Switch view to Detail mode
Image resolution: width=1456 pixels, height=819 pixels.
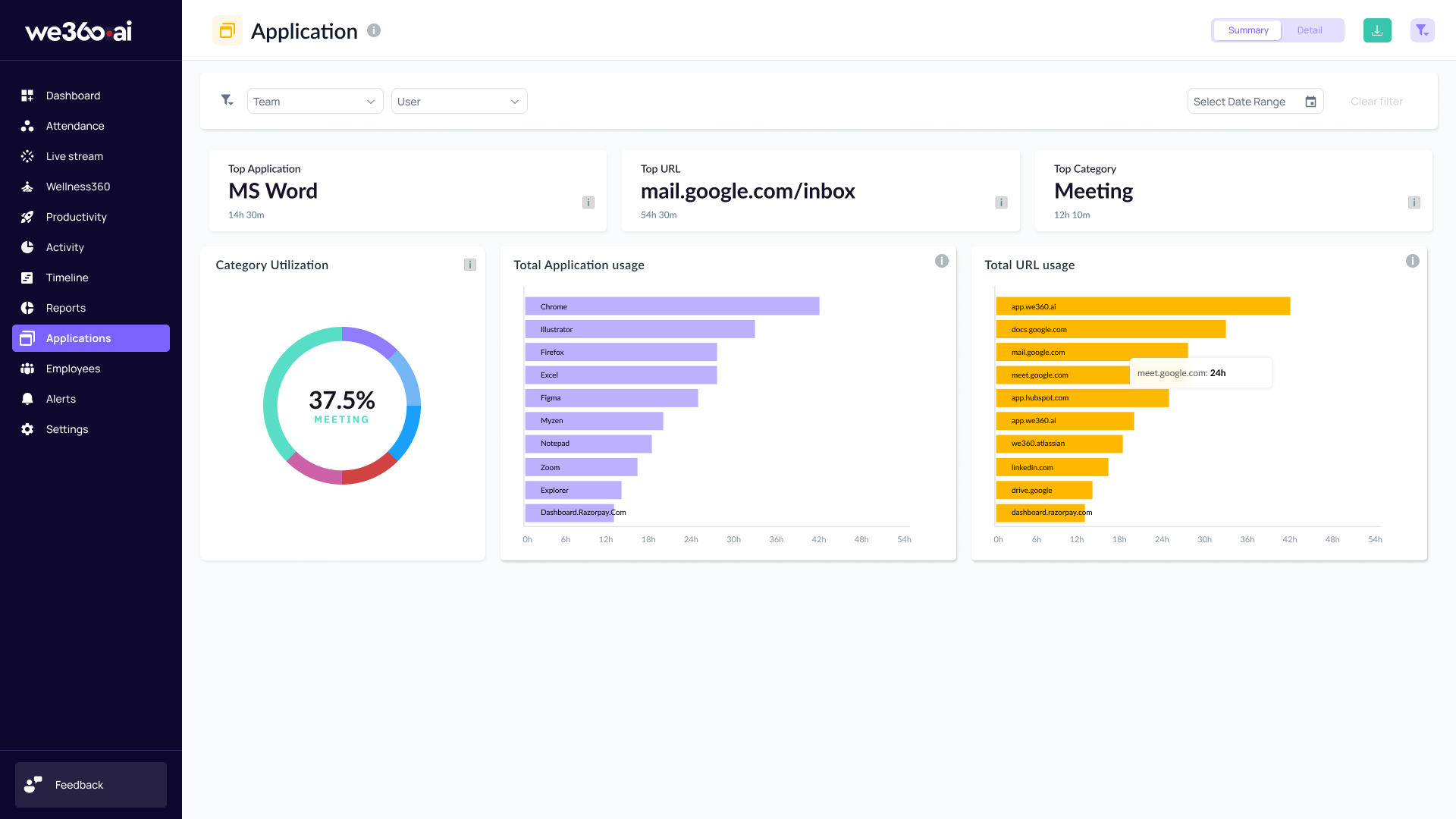pos(1310,30)
